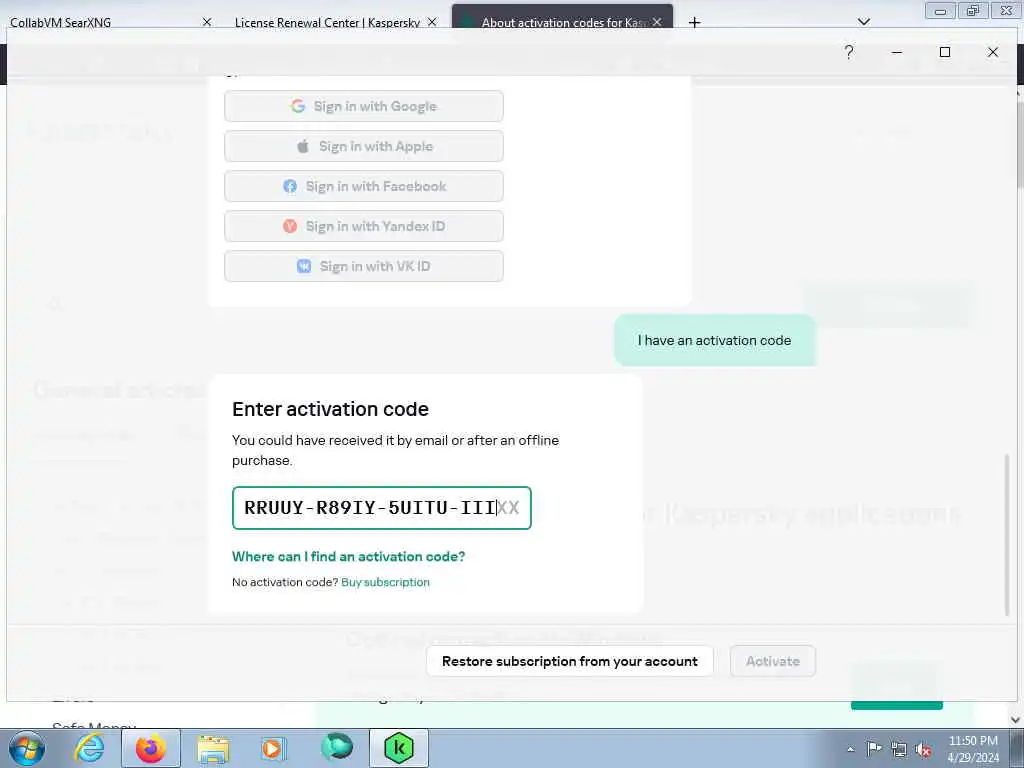Image resolution: width=1024 pixels, height=768 pixels.
Task: Click the Yandex logo in sign-in button
Action: [x=290, y=226]
